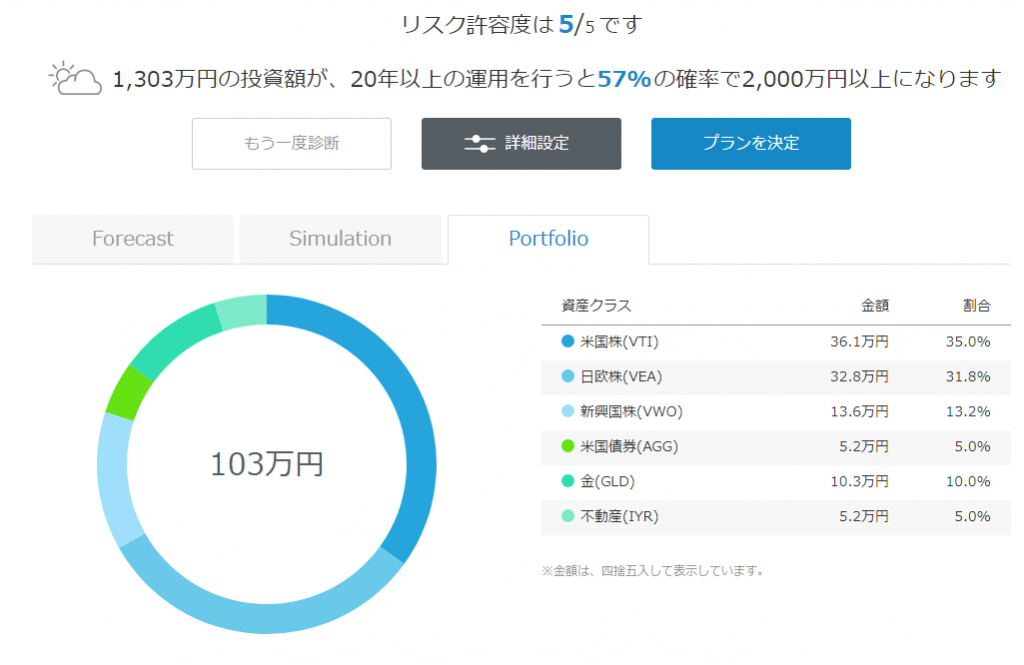
Task: Click the 資産クラス column header
Action: (596, 306)
